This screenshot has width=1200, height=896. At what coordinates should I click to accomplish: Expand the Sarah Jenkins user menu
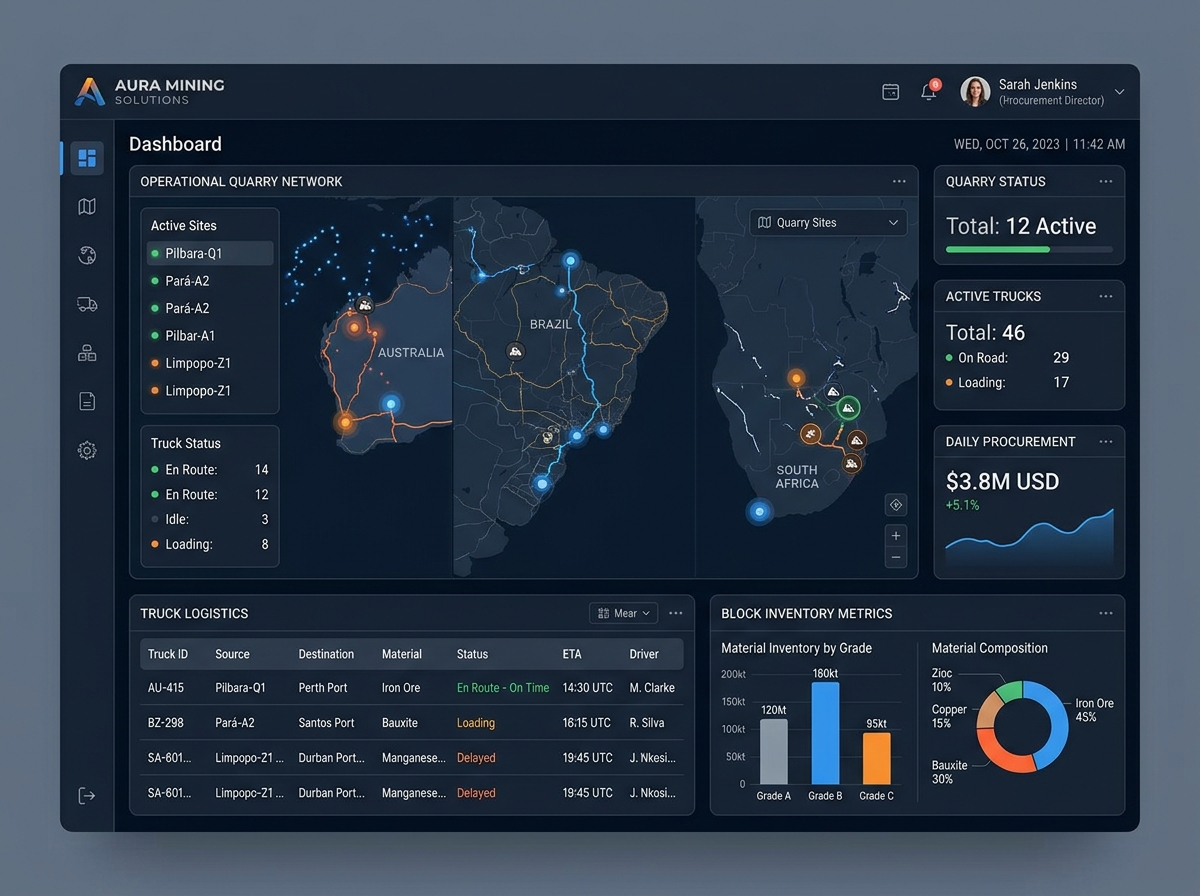point(1119,92)
